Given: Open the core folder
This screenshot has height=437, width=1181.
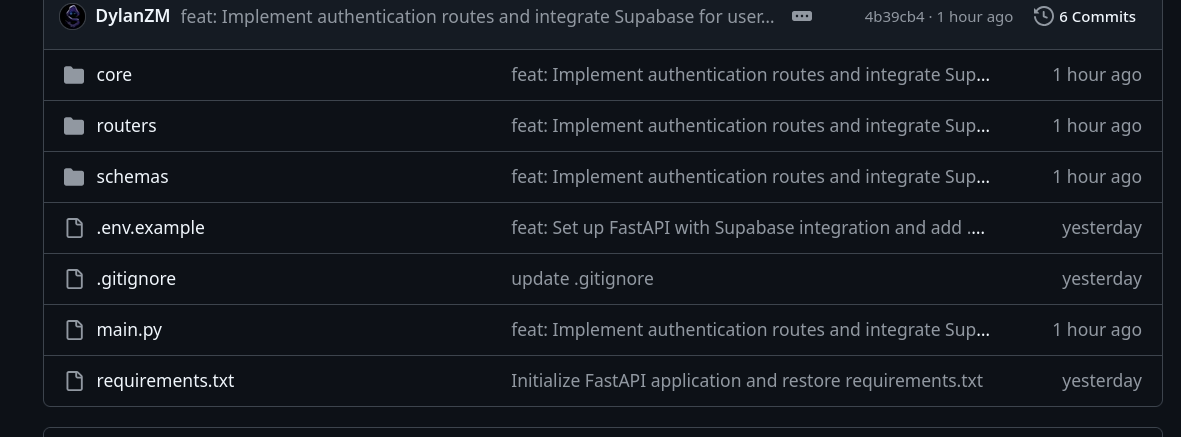Looking at the screenshot, I should (x=114, y=75).
